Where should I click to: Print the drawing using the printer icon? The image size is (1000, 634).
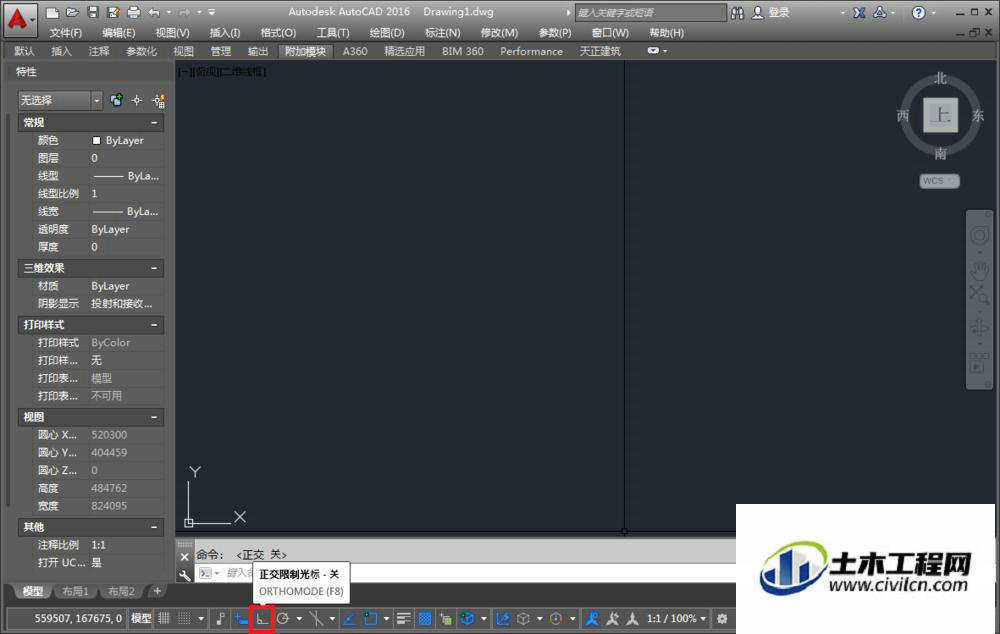click(x=133, y=12)
